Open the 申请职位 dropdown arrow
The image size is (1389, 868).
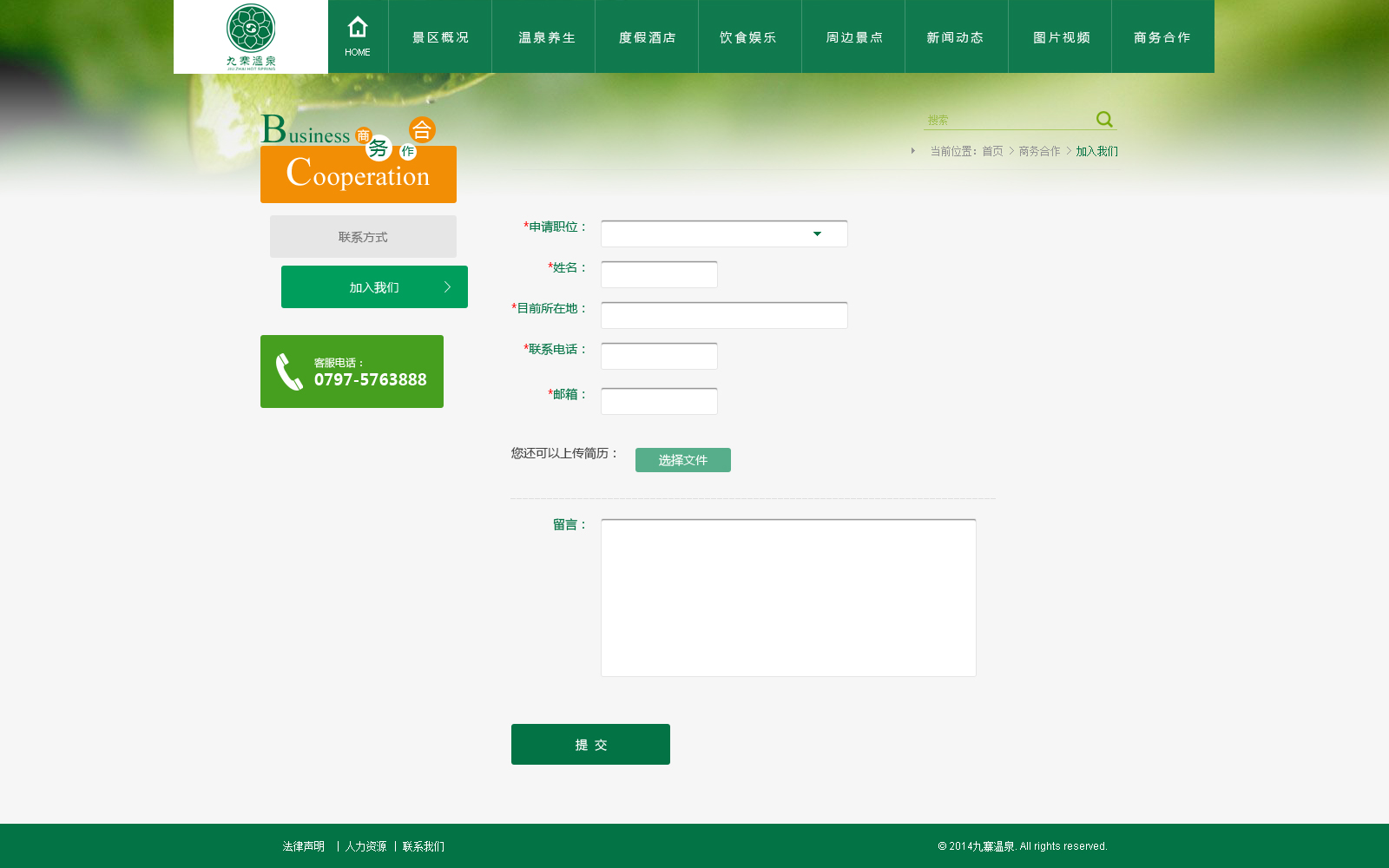click(x=817, y=233)
